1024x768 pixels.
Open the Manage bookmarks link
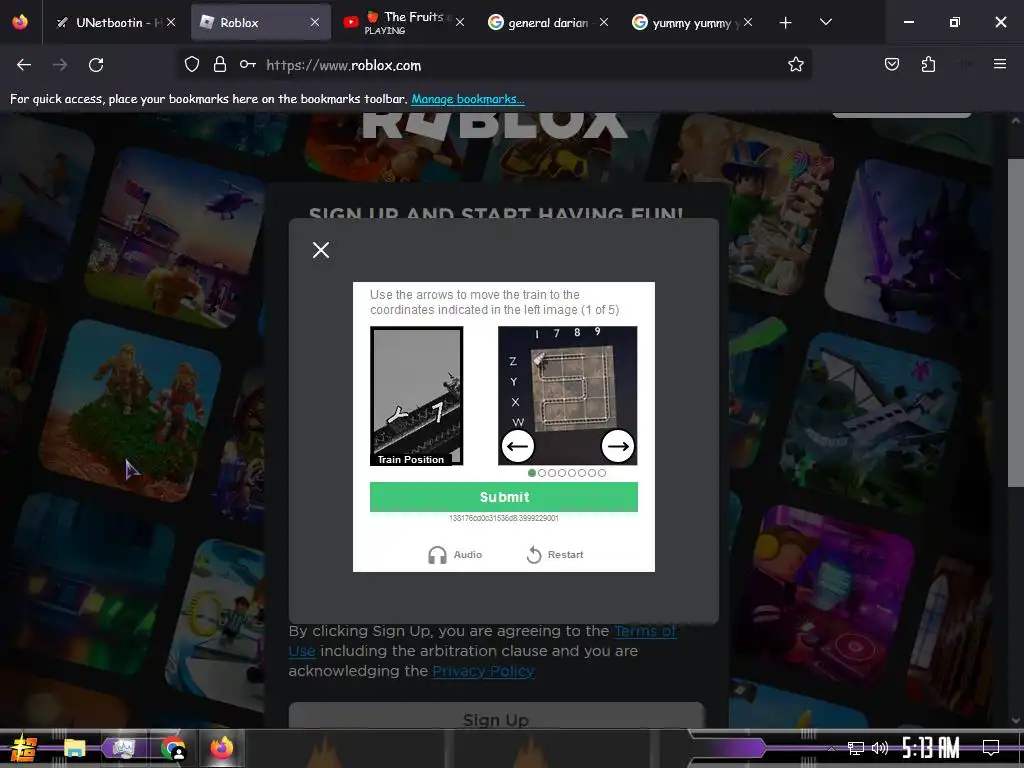(468, 99)
